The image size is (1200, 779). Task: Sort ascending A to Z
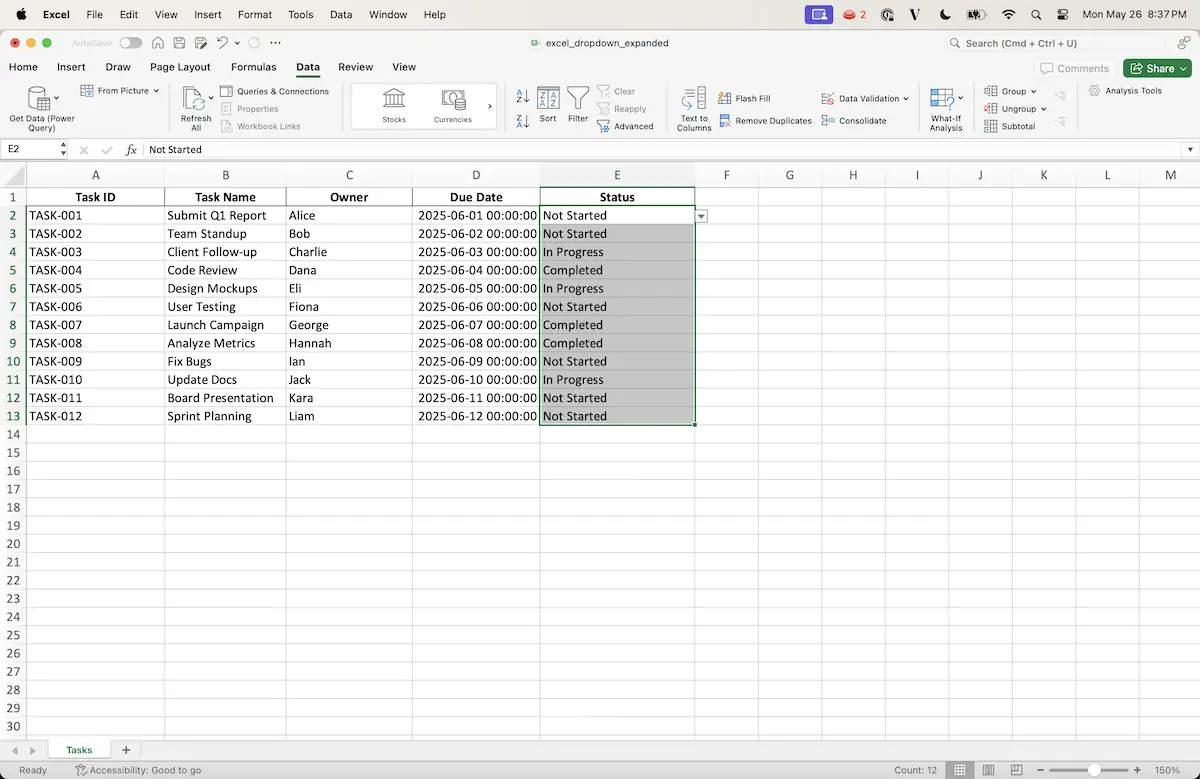pos(522,97)
